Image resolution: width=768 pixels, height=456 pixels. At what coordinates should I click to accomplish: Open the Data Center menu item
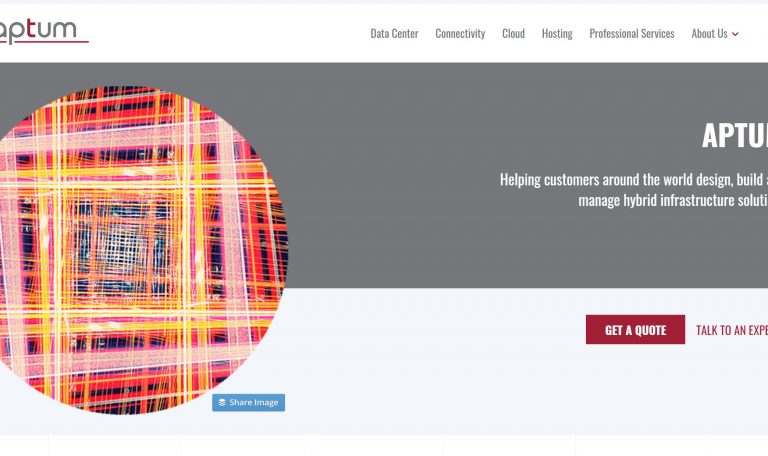(x=394, y=34)
